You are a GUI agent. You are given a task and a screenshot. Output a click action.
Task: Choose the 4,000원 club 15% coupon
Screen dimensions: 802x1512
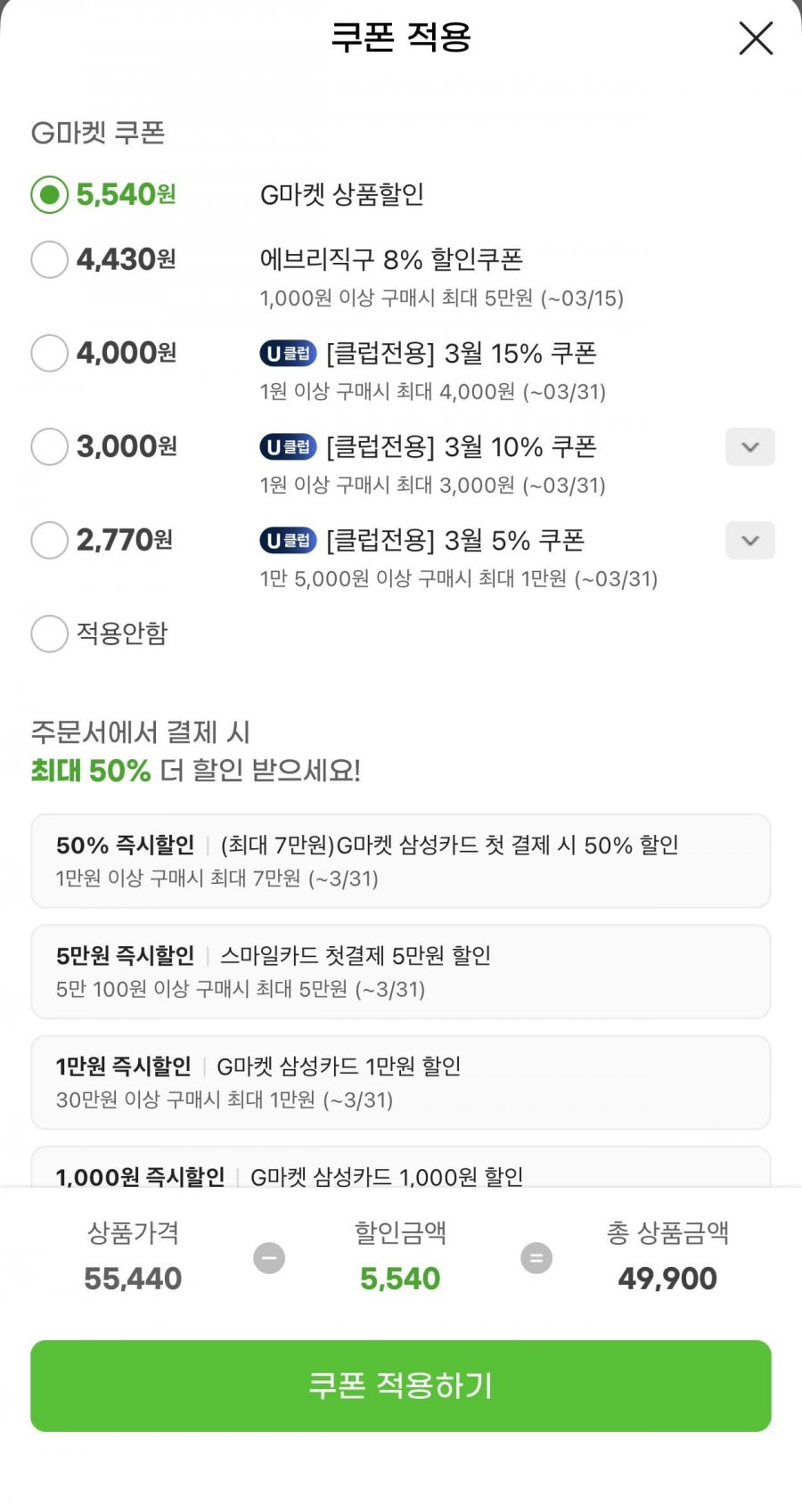click(x=50, y=353)
